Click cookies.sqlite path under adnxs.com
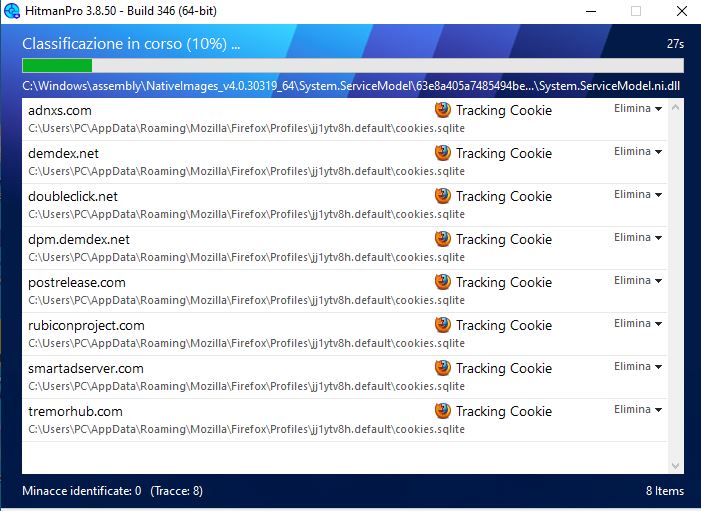Viewport: 701px width, 511px height. pos(246,128)
